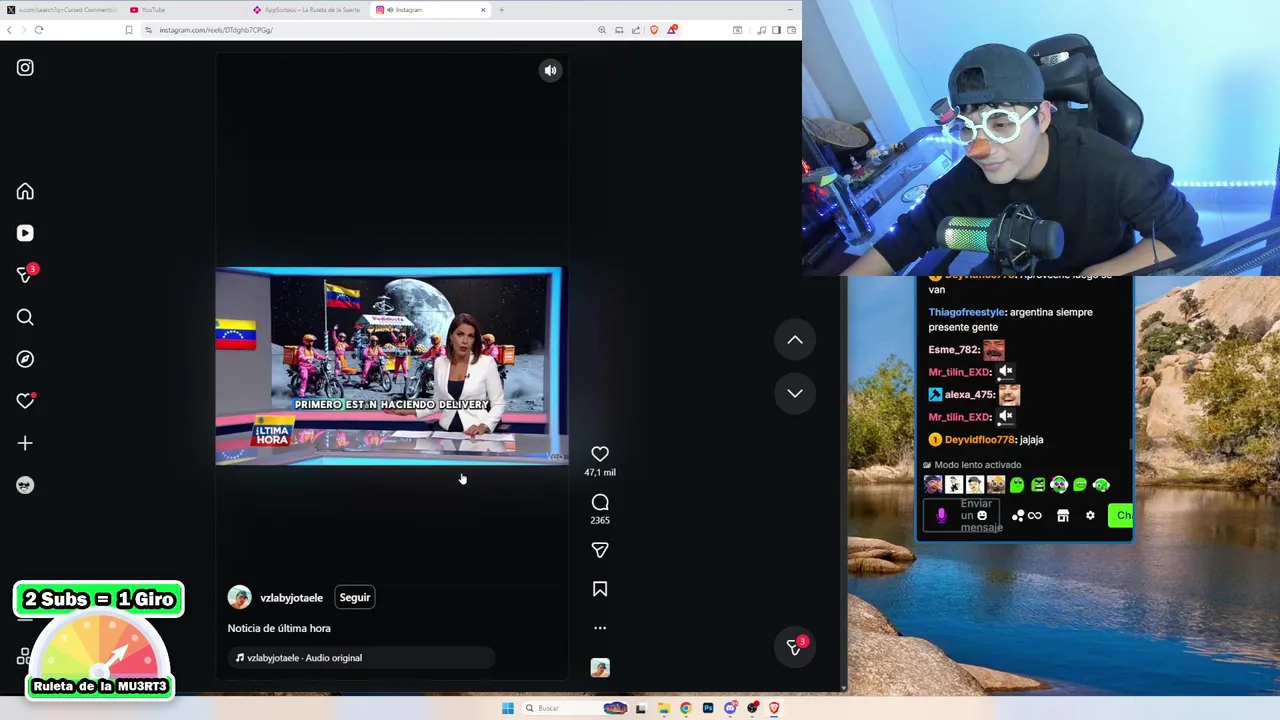This screenshot has width=1280, height=720.
Task: Follow vzlabyjotaele with Seguir button
Action: [355, 597]
